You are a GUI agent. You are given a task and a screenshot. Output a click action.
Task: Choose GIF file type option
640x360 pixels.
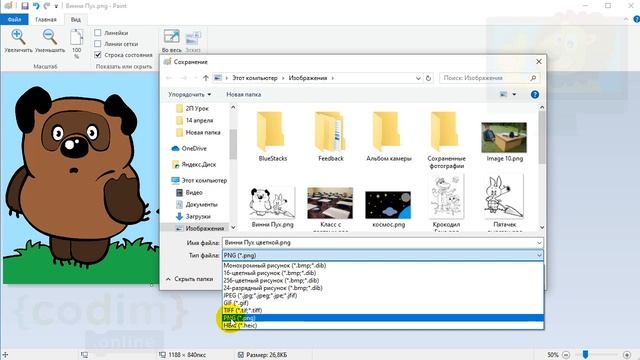coord(383,303)
